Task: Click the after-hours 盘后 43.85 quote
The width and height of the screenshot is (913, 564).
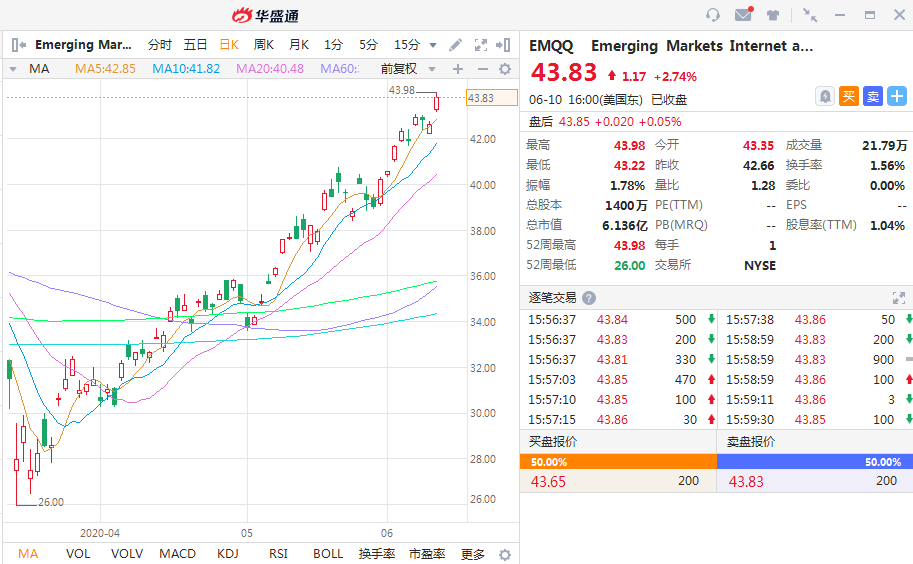Action: 605,122
